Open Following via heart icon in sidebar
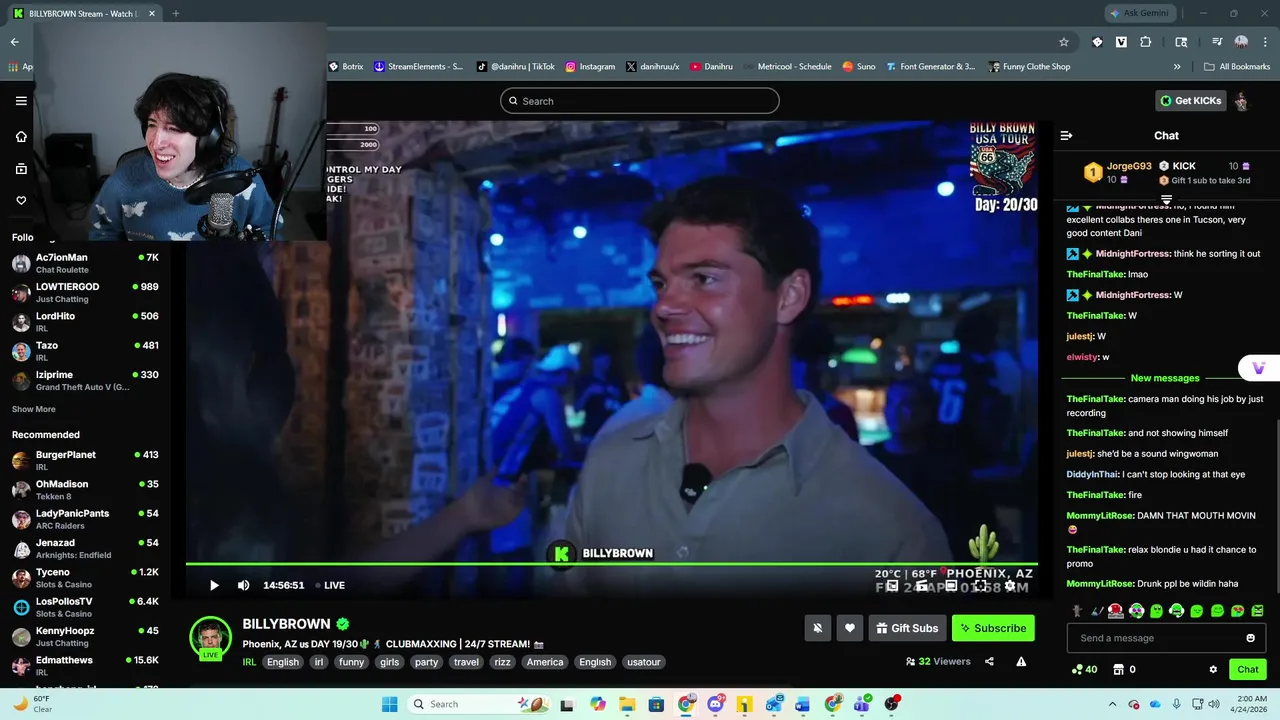1280x720 pixels. click(x=21, y=201)
